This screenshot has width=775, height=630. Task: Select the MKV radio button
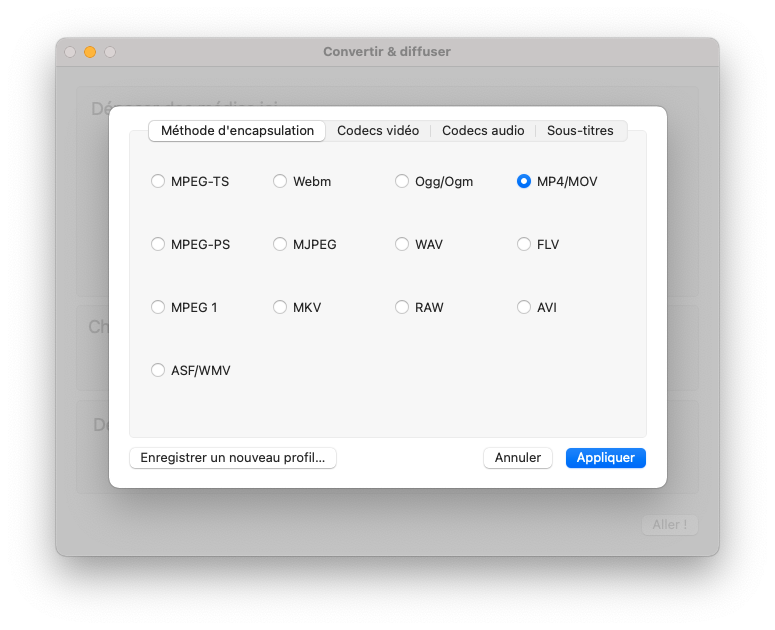[280, 307]
